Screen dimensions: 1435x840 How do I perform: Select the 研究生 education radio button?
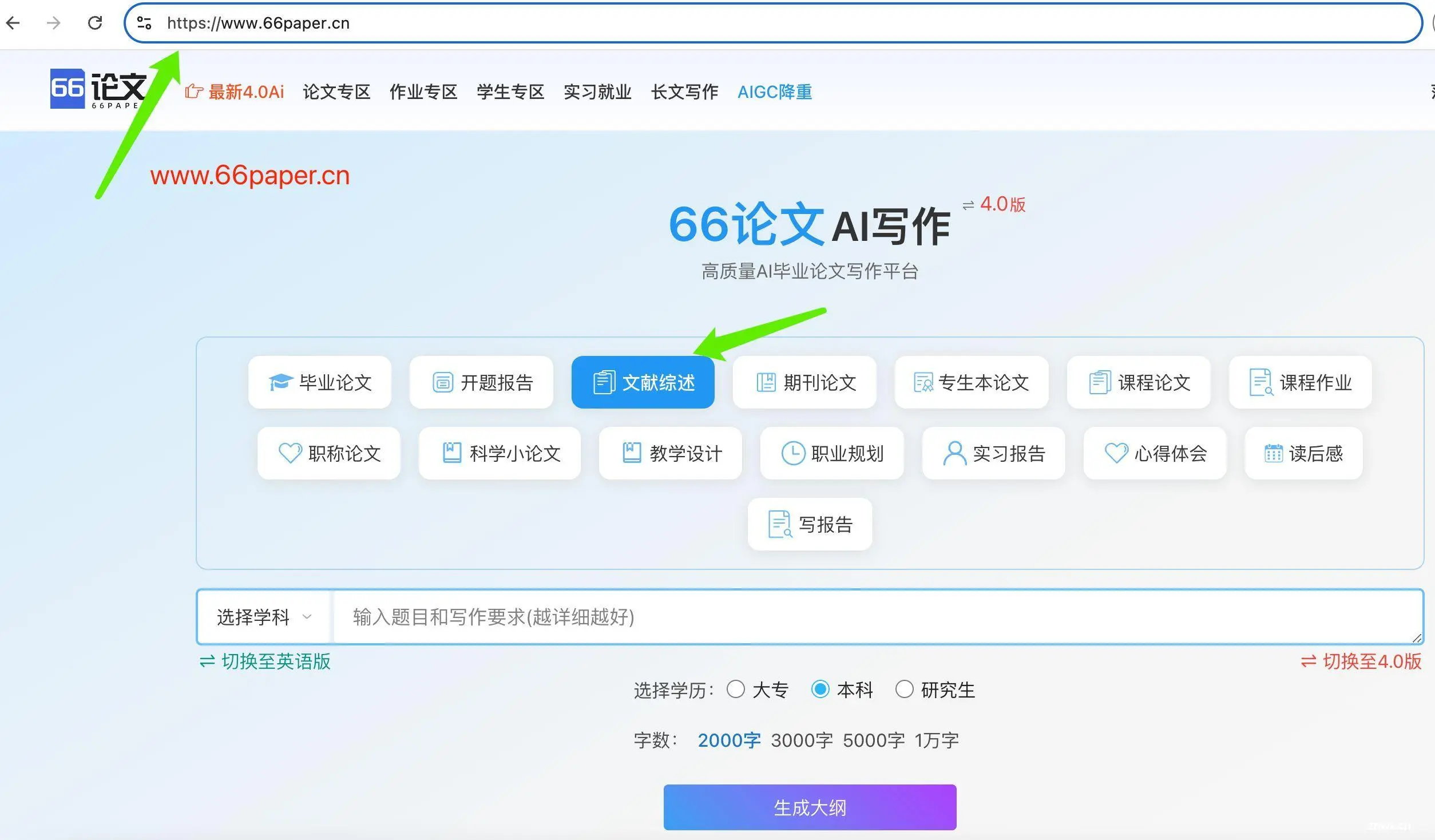pos(905,689)
